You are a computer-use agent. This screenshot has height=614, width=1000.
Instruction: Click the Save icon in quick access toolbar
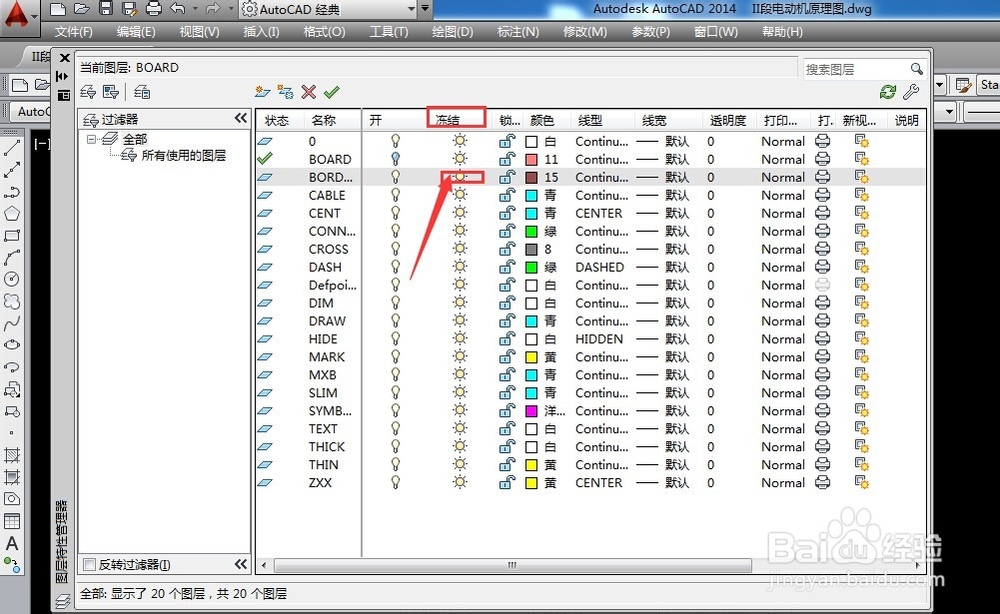[106, 9]
